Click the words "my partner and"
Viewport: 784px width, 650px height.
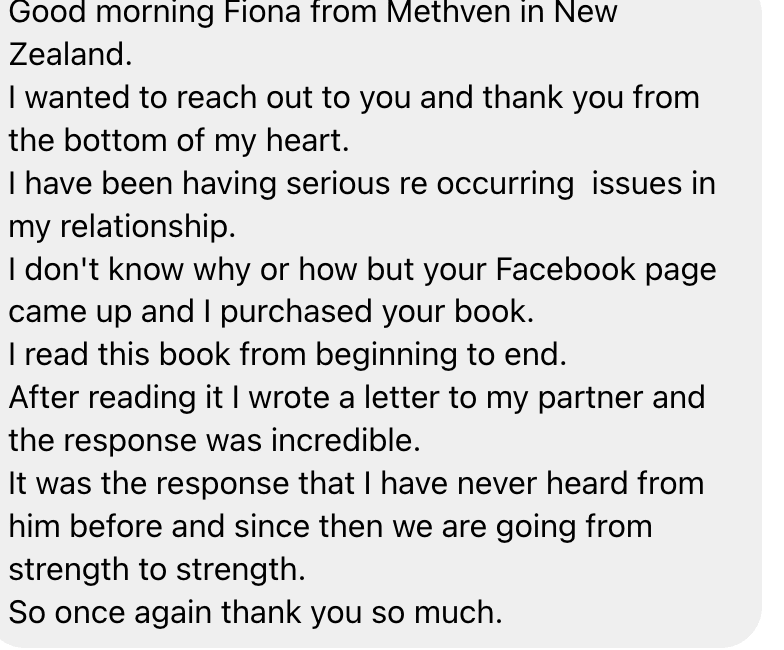point(593,397)
